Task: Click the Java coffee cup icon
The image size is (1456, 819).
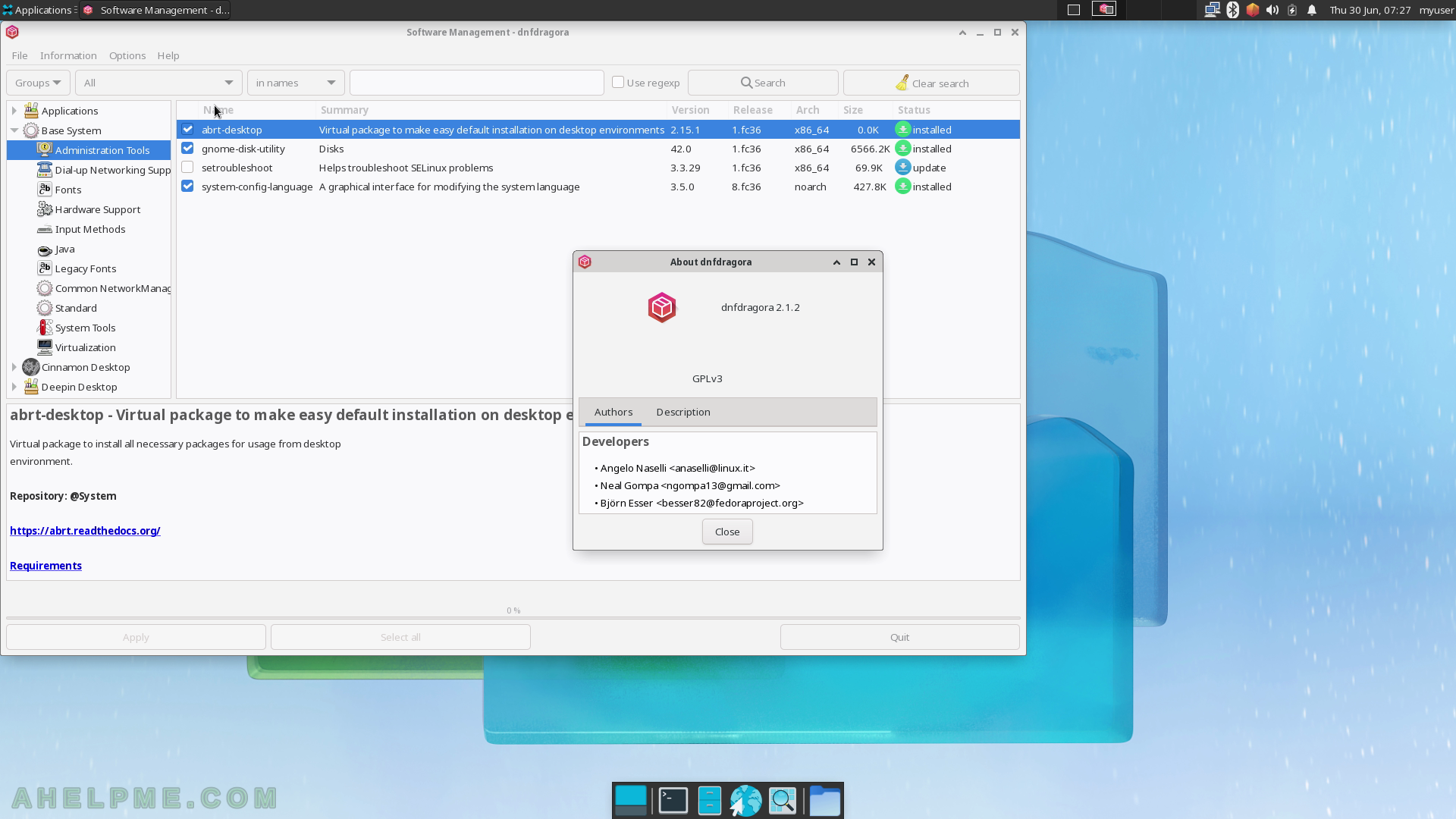Action: tap(45, 249)
